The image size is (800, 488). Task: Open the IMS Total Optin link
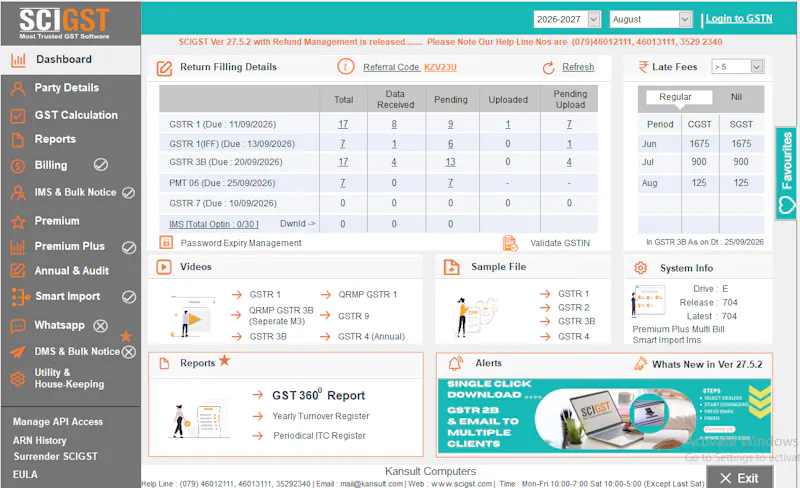point(214,224)
